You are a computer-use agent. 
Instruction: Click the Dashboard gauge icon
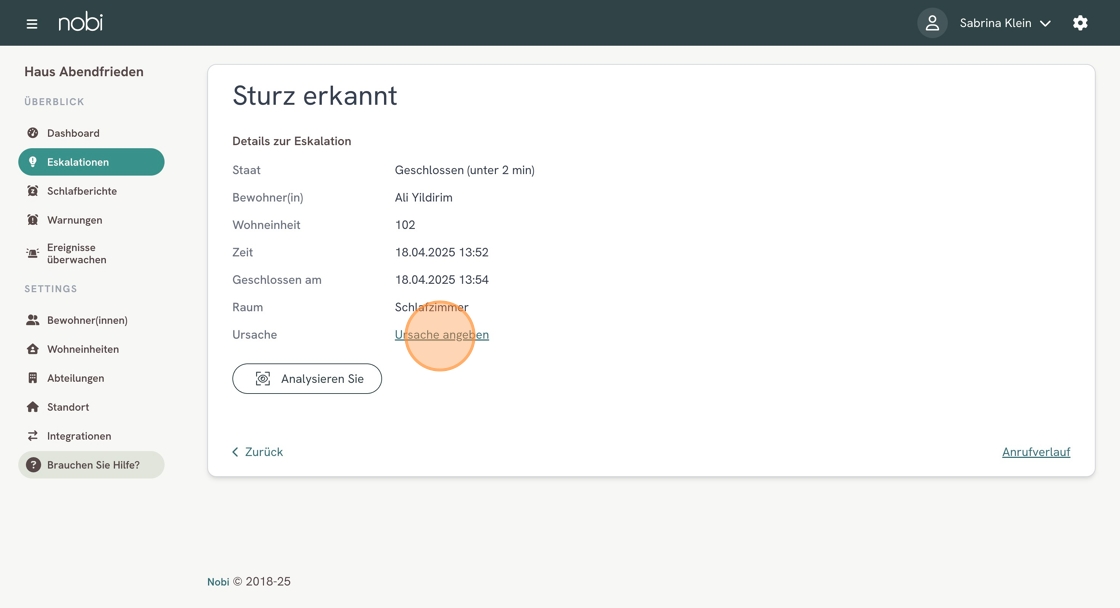(33, 133)
